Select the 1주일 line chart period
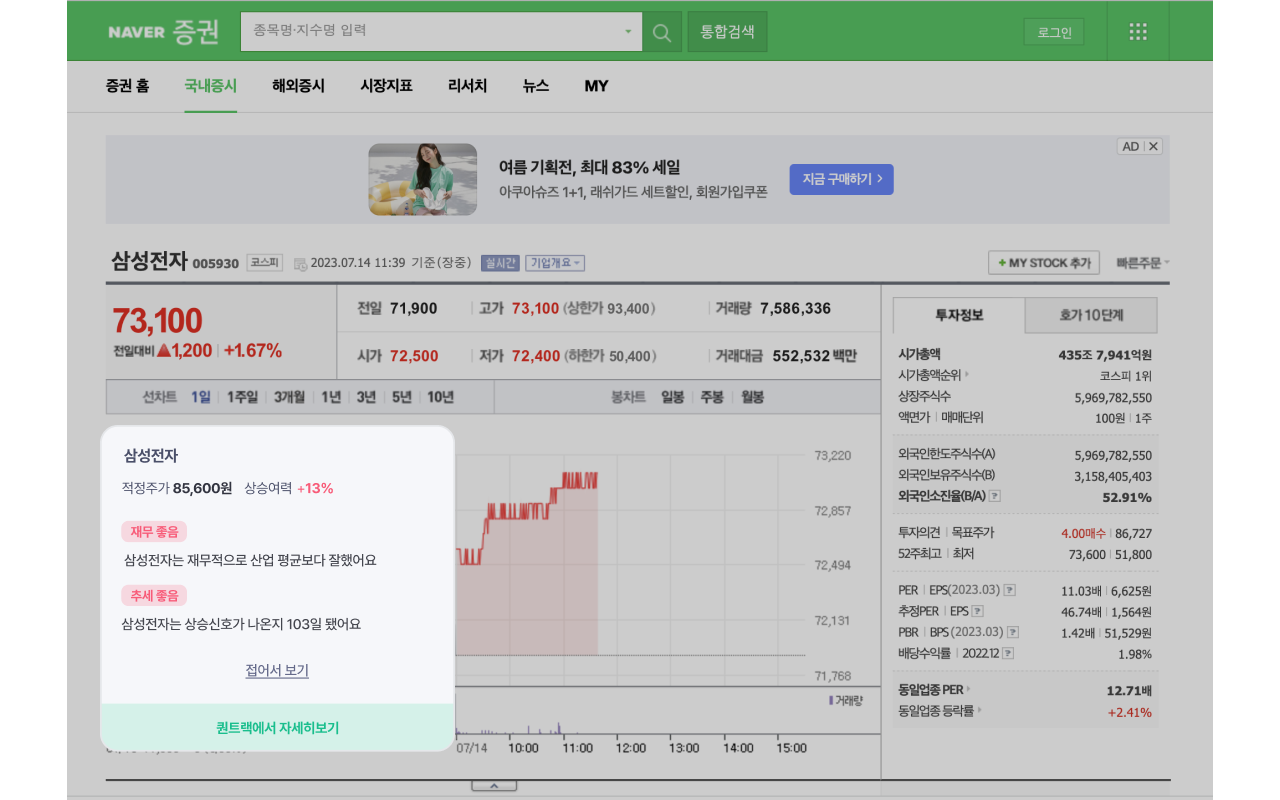 pos(243,397)
